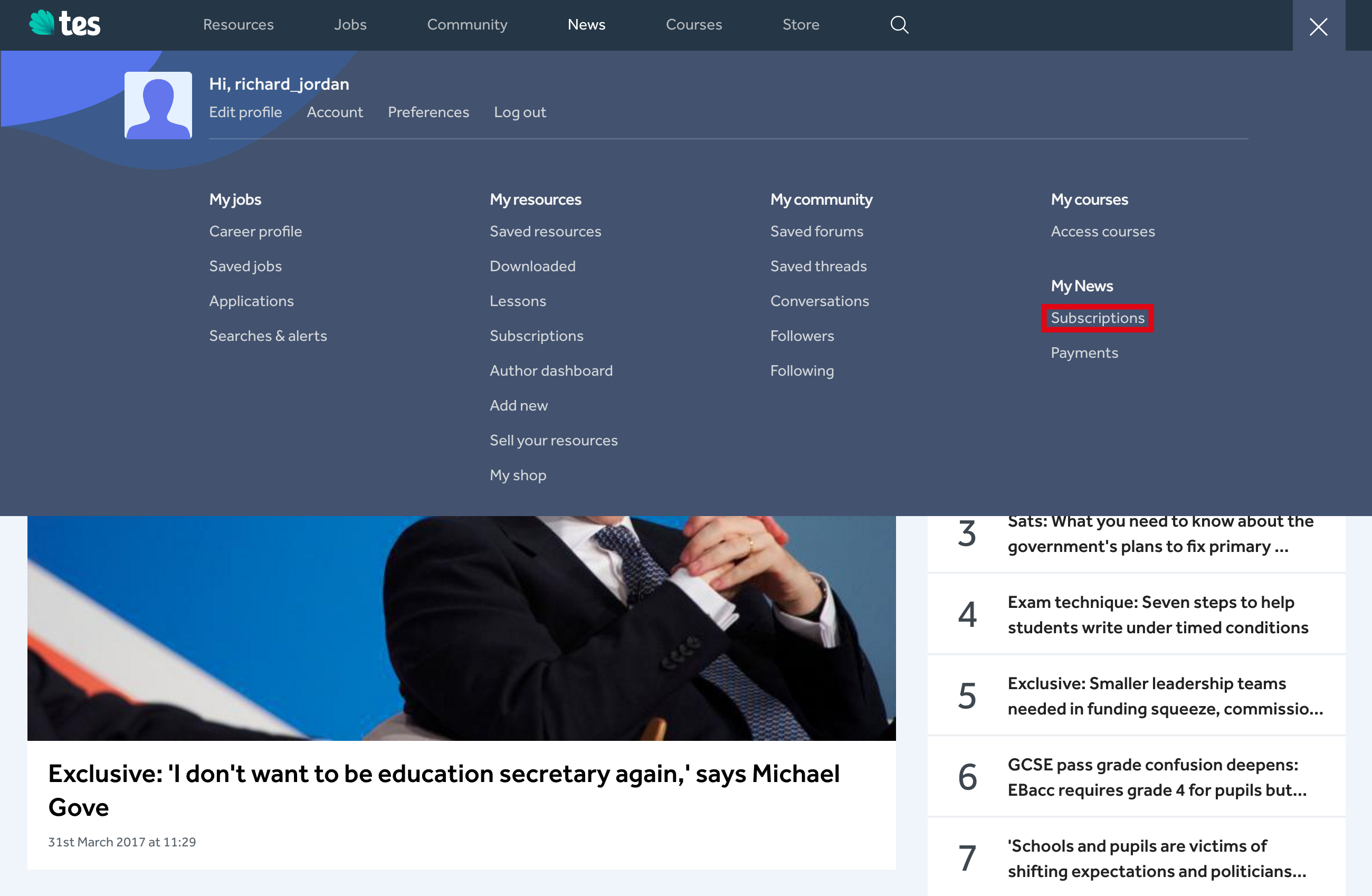Open Career profile under My jobs

coord(255,231)
